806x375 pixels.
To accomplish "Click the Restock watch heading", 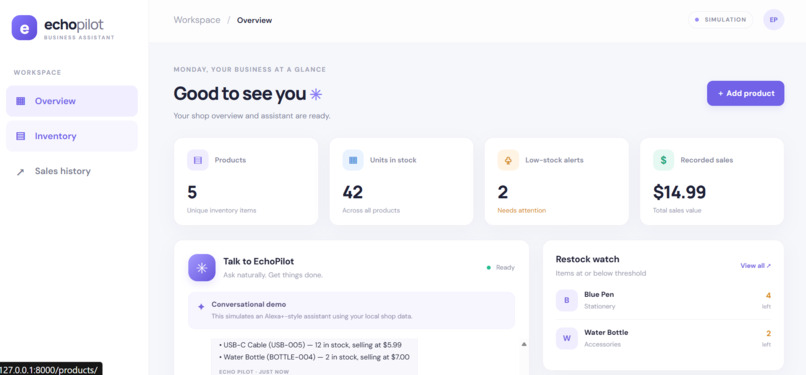I will point(588,259).
